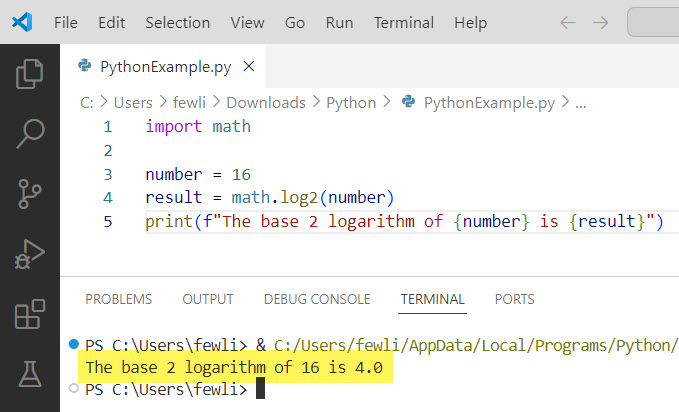
Task: Open the View menu
Action: (x=247, y=23)
